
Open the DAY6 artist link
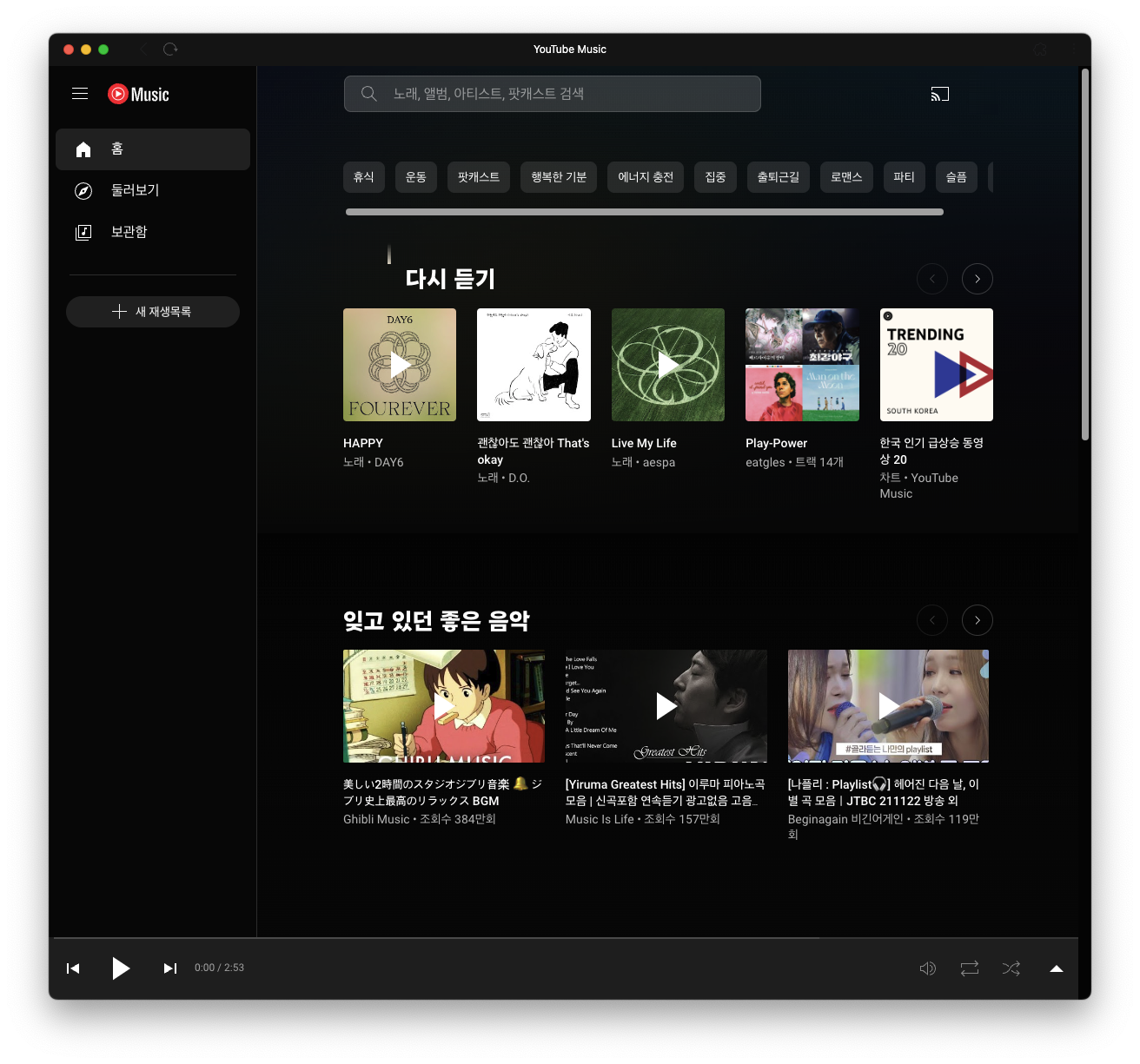(389, 462)
